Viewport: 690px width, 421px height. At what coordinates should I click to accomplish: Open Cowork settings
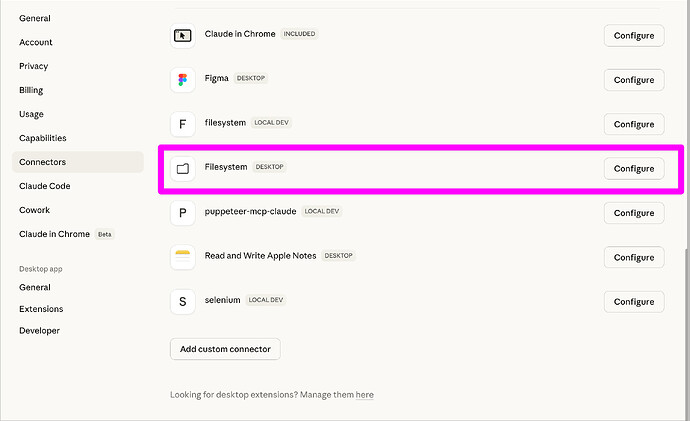coord(34,210)
